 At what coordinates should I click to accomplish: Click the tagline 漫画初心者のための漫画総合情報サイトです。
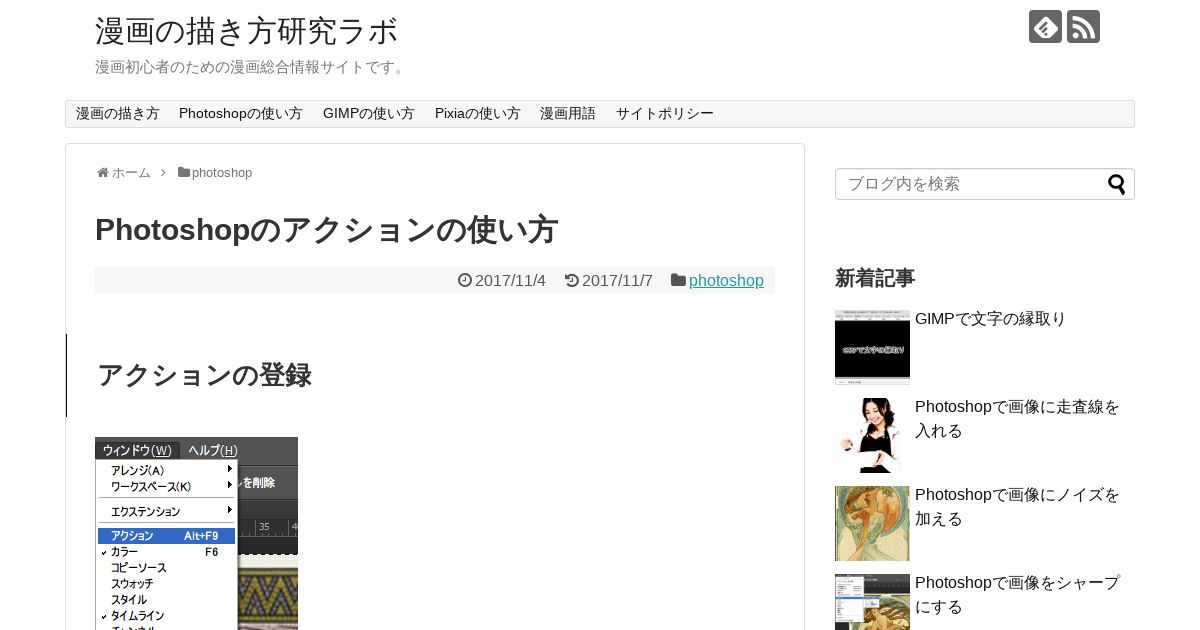(x=252, y=67)
